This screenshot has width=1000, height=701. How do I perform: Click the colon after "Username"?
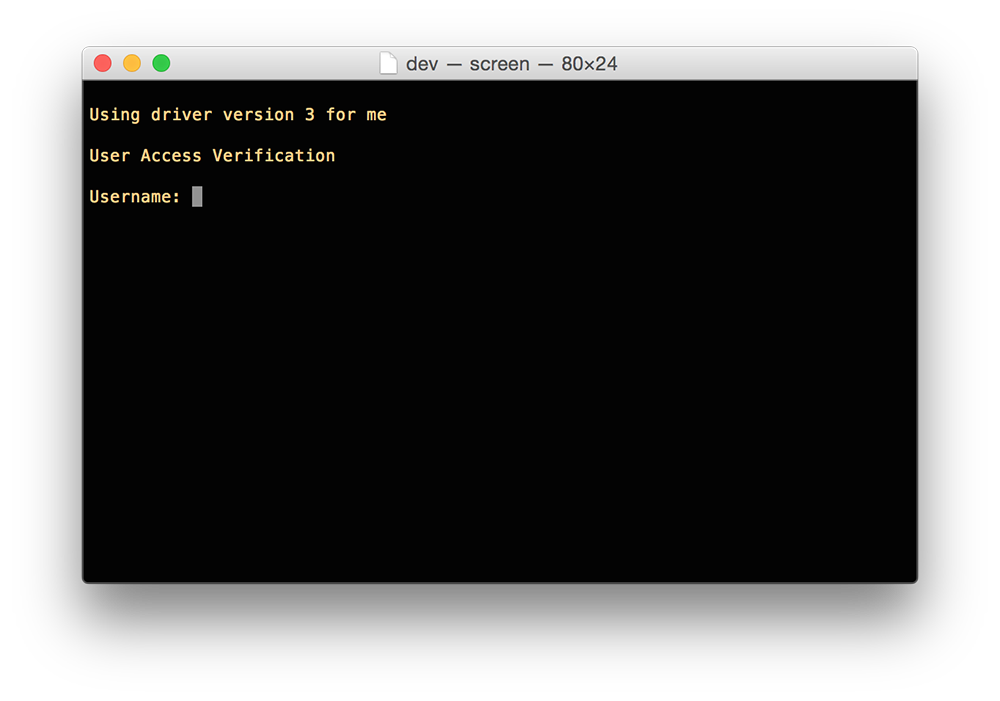point(176,198)
